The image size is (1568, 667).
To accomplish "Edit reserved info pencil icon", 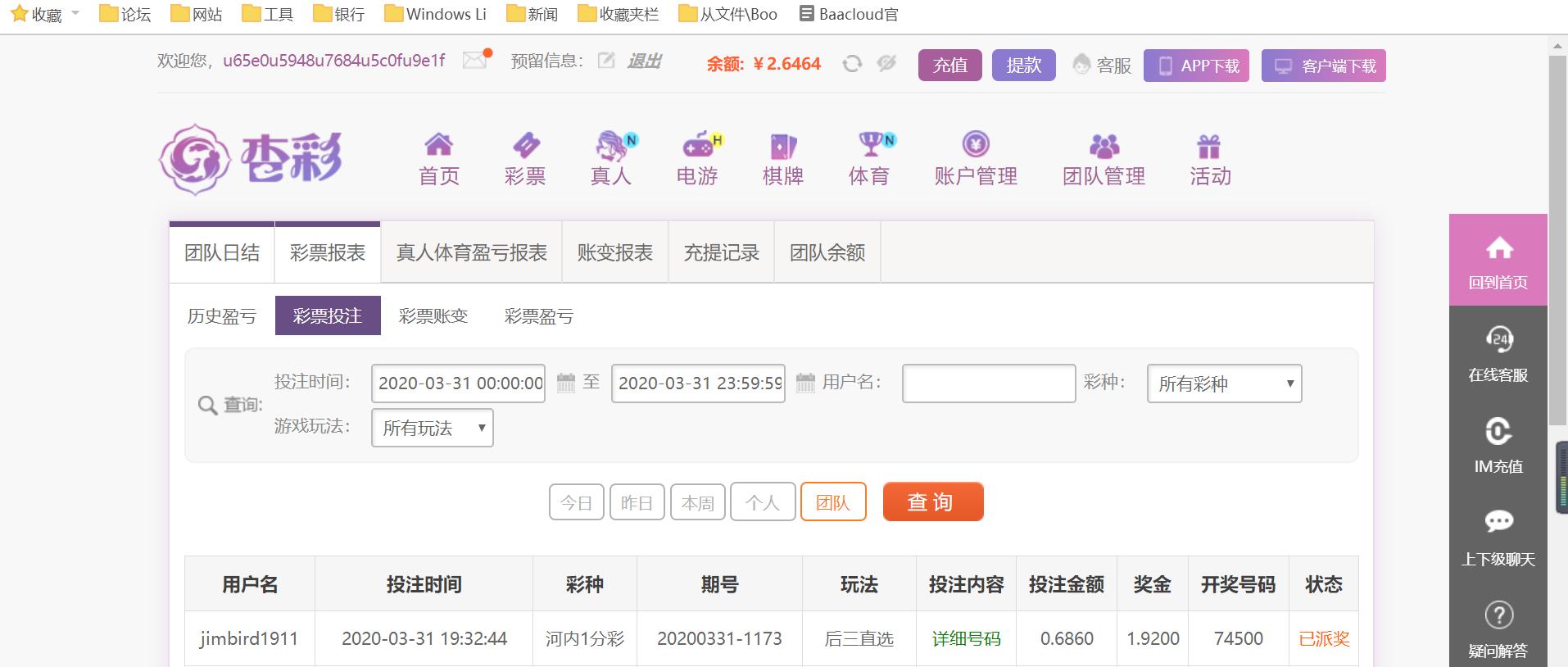I will (606, 61).
